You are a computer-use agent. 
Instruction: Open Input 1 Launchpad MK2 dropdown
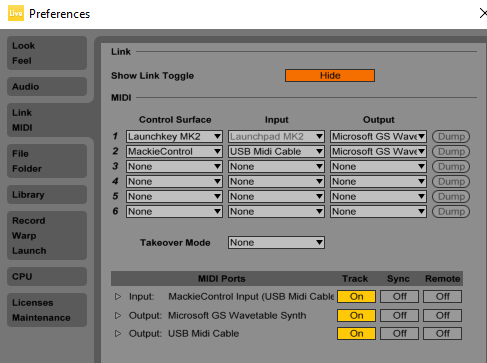click(x=276, y=136)
